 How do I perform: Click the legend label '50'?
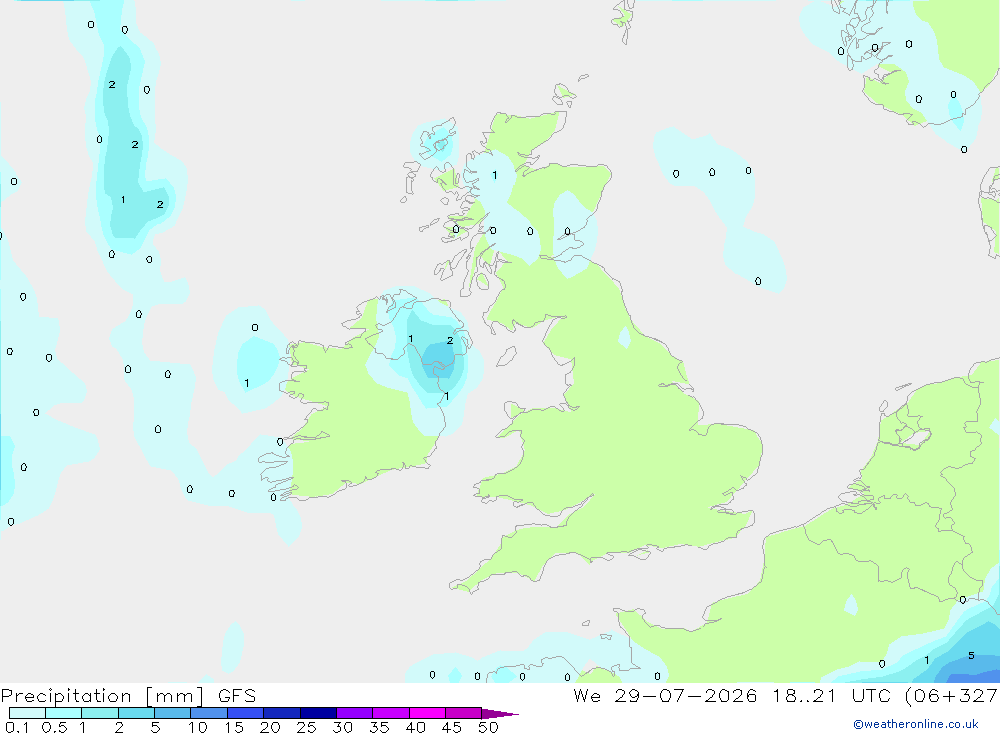[x=488, y=727]
